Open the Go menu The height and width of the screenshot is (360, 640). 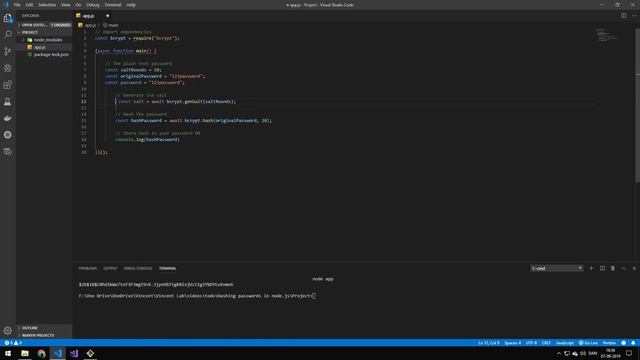pyautogui.click(x=78, y=5)
